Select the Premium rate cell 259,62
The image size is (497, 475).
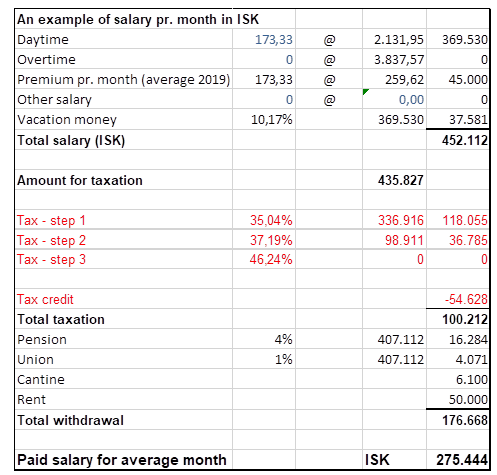(x=394, y=79)
